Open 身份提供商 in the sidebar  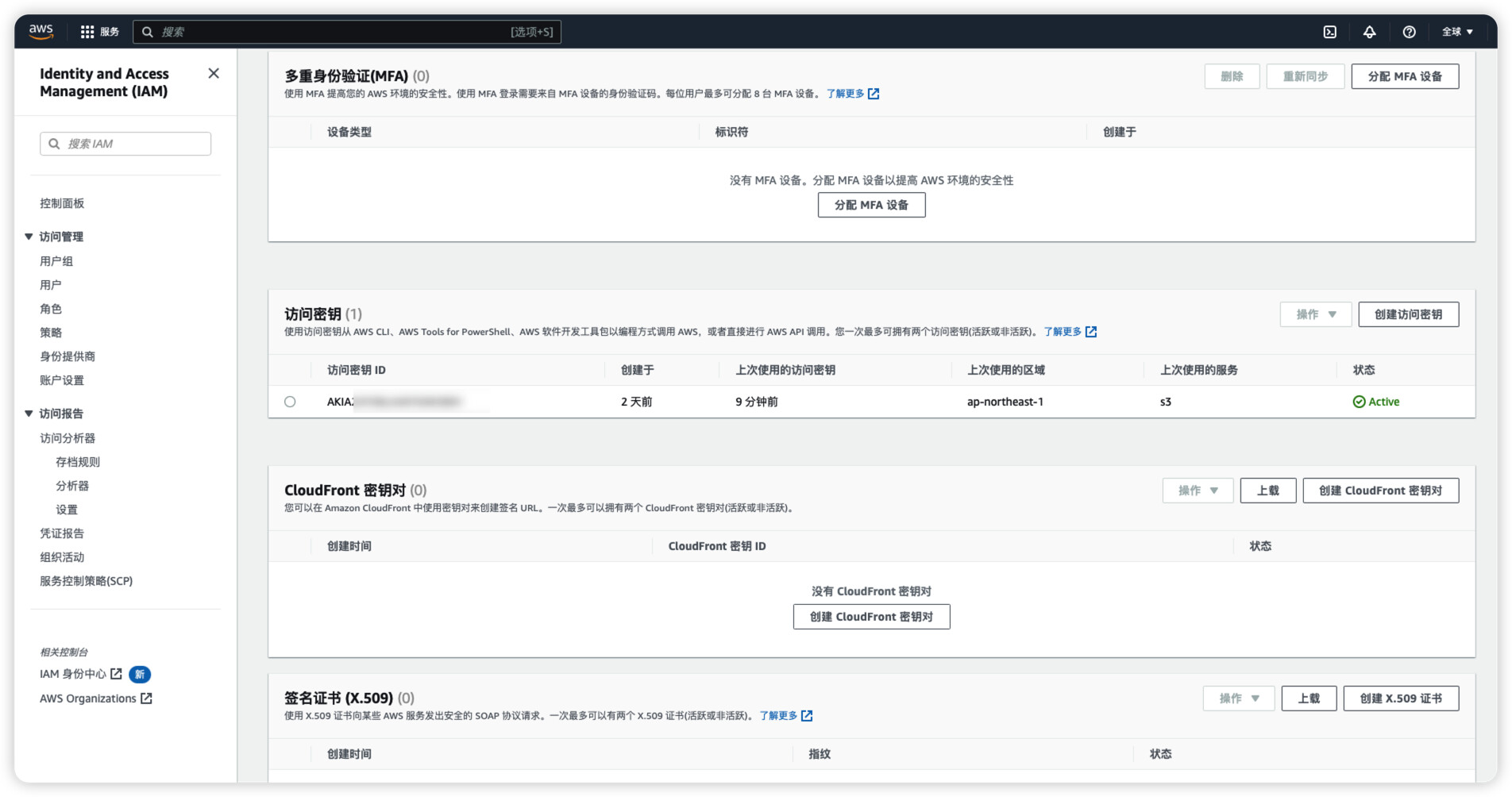pyautogui.click(x=67, y=356)
